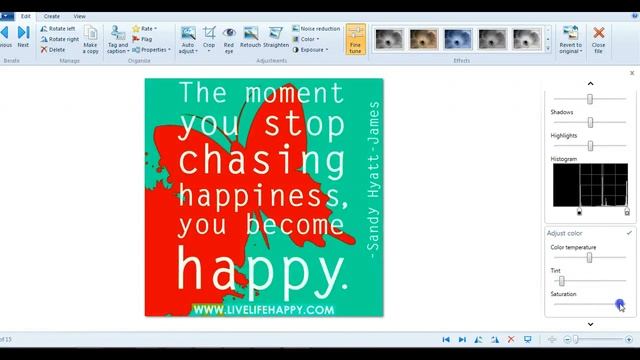The width and height of the screenshot is (640, 360).
Task: Straighten the photo
Action: pyautogui.click(x=276, y=37)
